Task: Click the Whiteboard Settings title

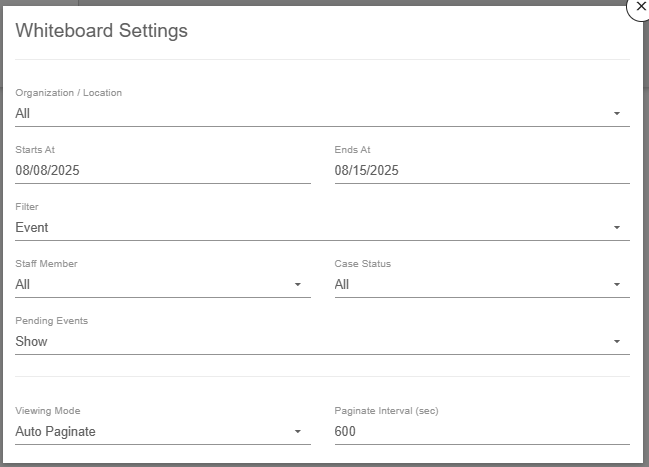Action: [101, 31]
